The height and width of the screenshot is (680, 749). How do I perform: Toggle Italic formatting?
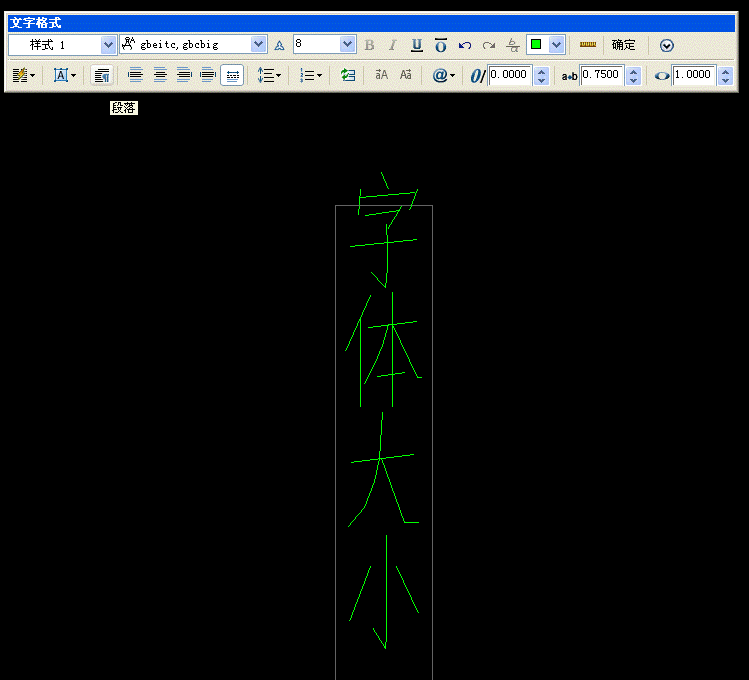[x=393, y=45]
